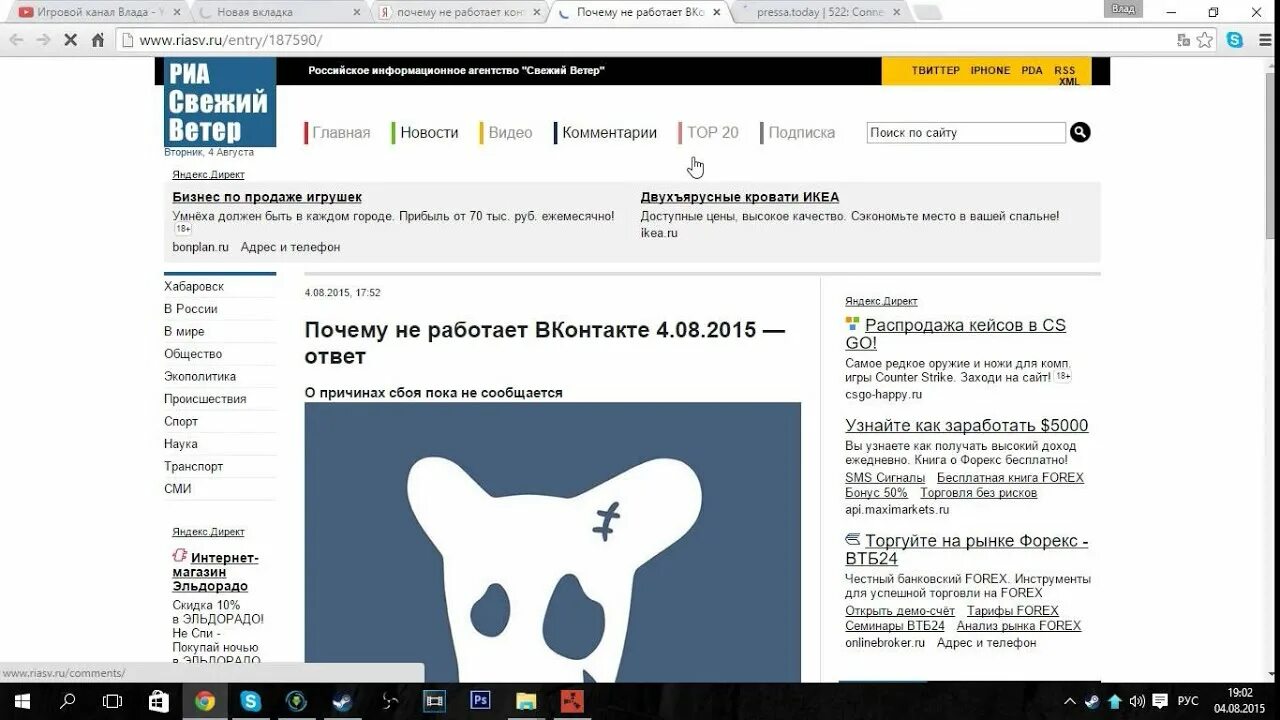Open the ТВИТТЕР link in header
The width and height of the screenshot is (1280, 720).
pos(935,70)
